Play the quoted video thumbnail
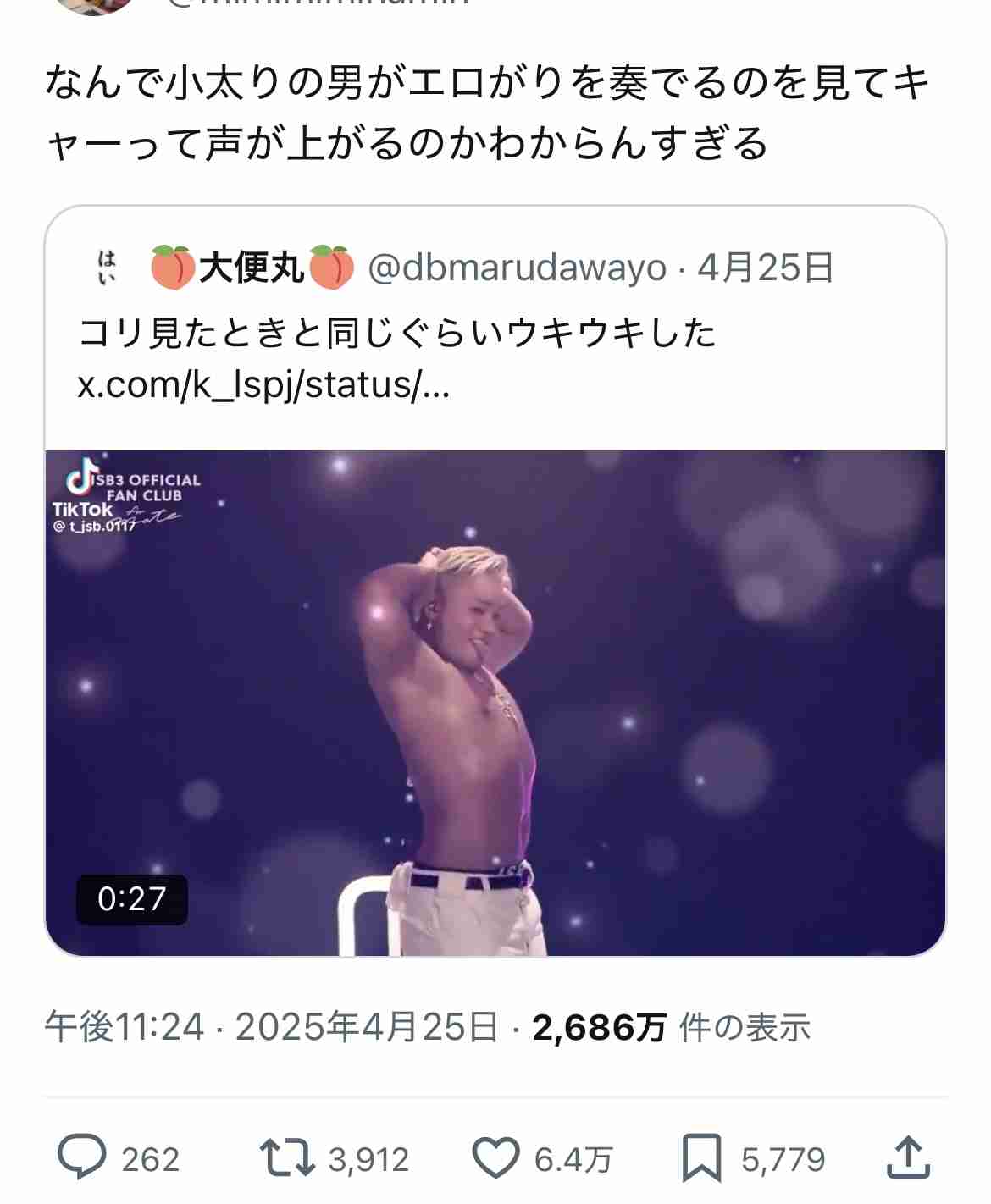The height and width of the screenshot is (1204, 991). pos(495,703)
